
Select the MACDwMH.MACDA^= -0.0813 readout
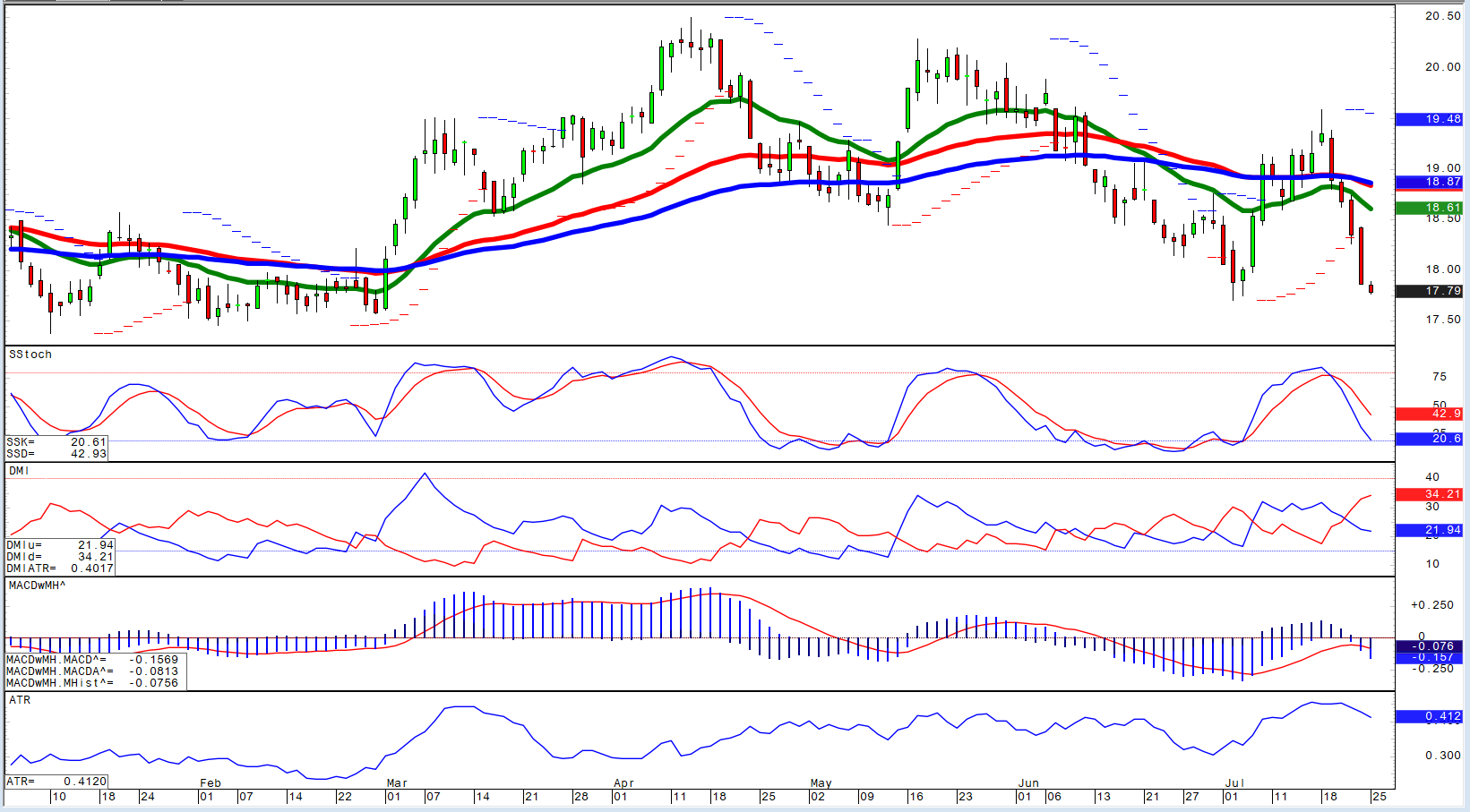pyautogui.click(x=92, y=671)
